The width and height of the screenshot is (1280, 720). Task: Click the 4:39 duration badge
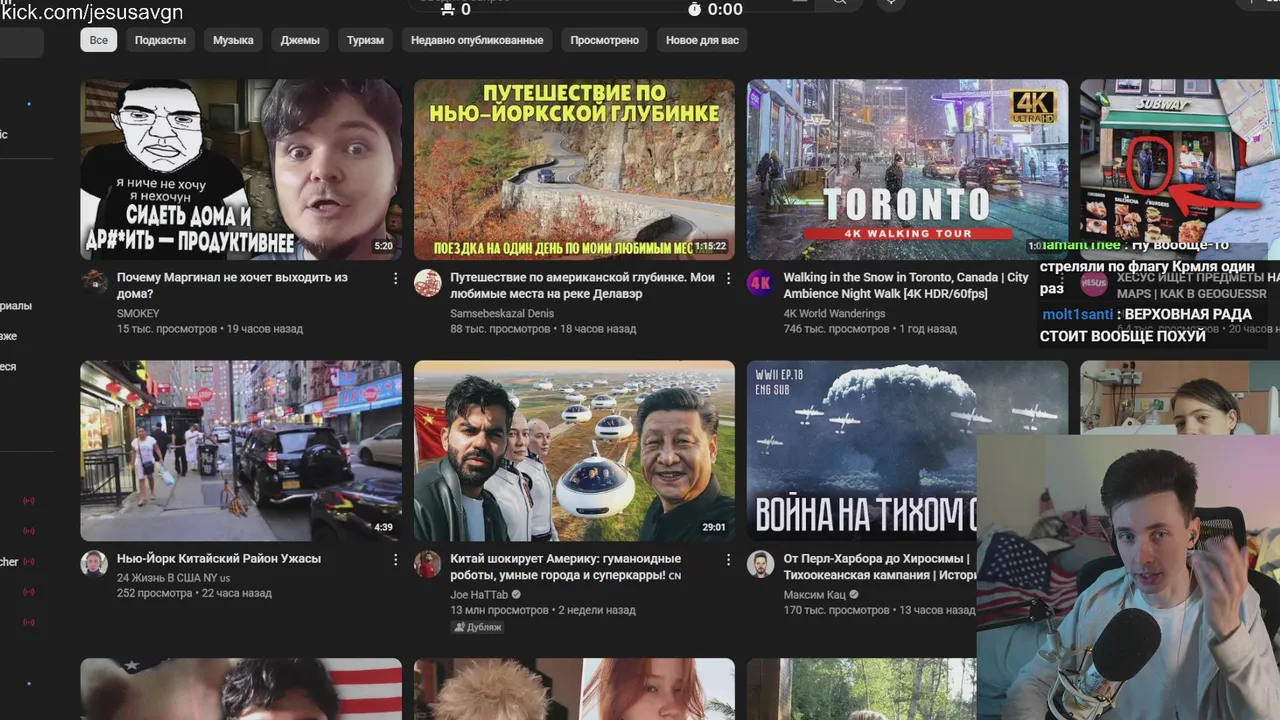coord(383,527)
